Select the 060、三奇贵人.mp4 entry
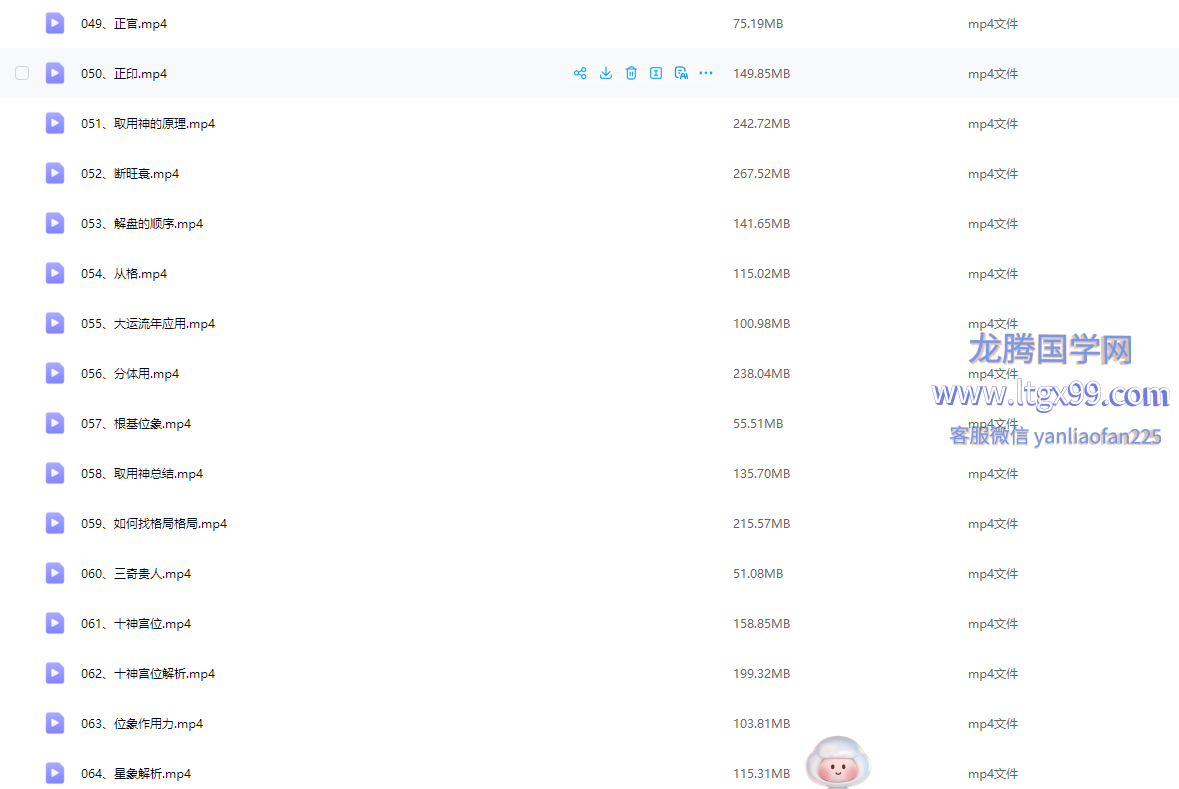The width and height of the screenshot is (1179, 789). pyautogui.click(x=136, y=574)
